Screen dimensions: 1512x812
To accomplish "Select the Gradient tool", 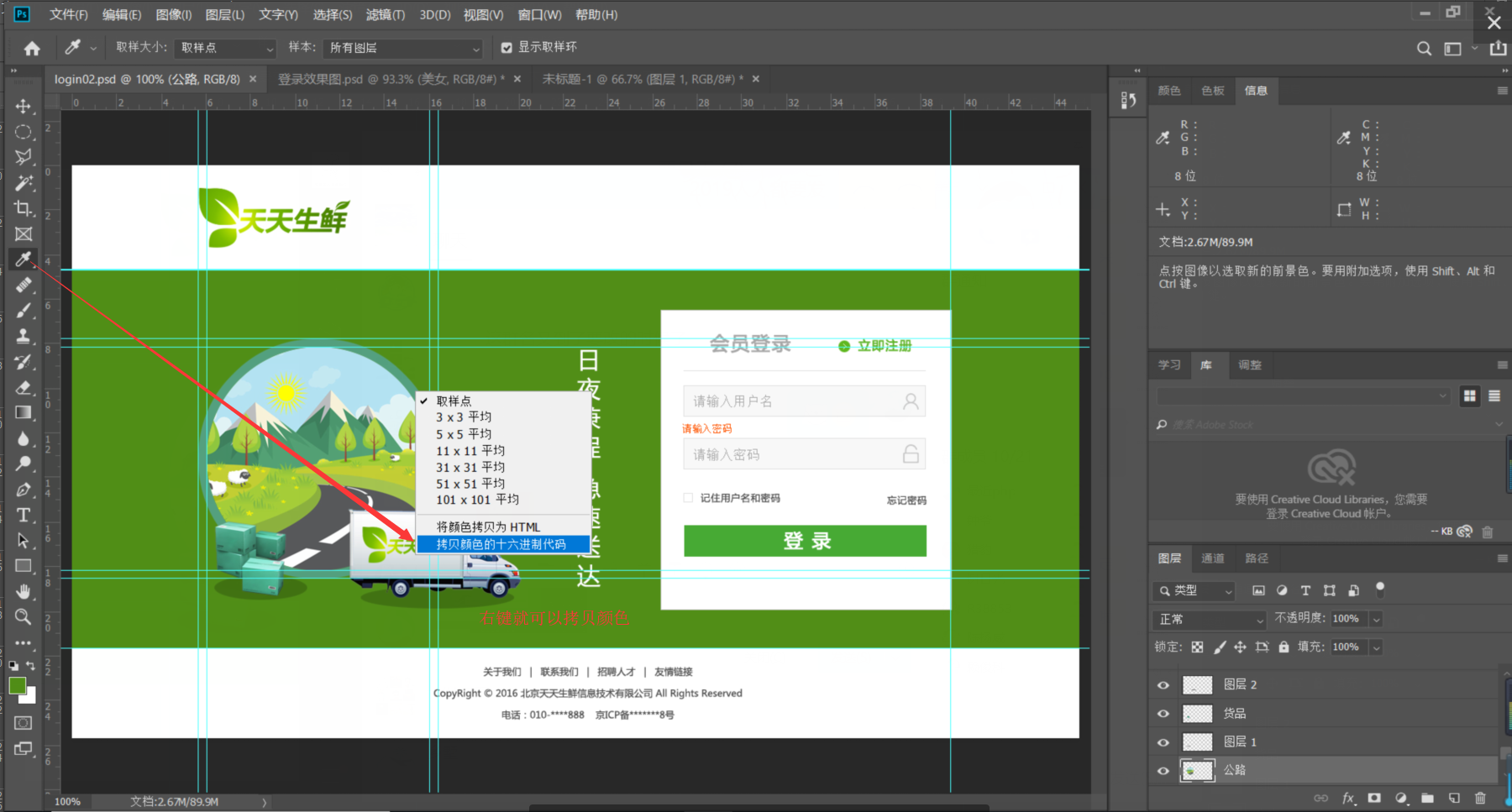I will coord(24,413).
